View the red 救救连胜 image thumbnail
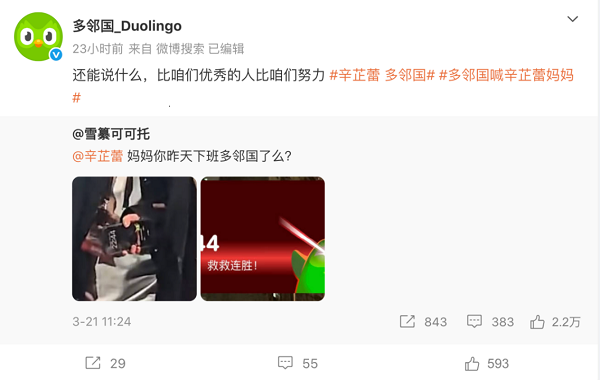 click(263, 239)
